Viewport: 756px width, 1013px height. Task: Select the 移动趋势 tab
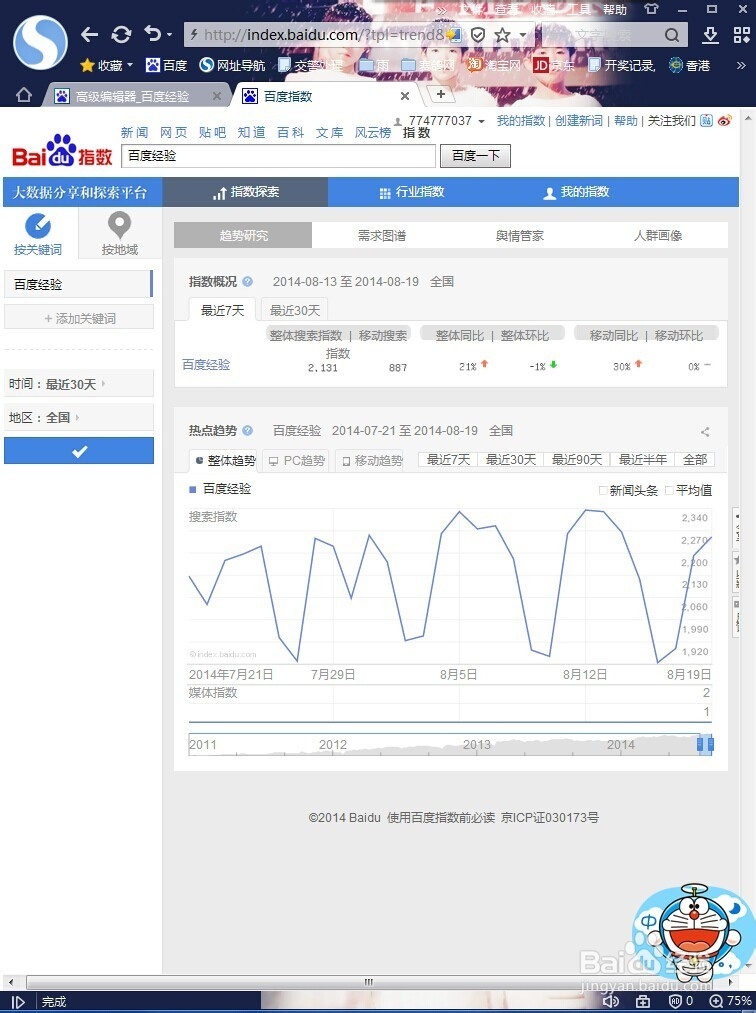pos(371,461)
